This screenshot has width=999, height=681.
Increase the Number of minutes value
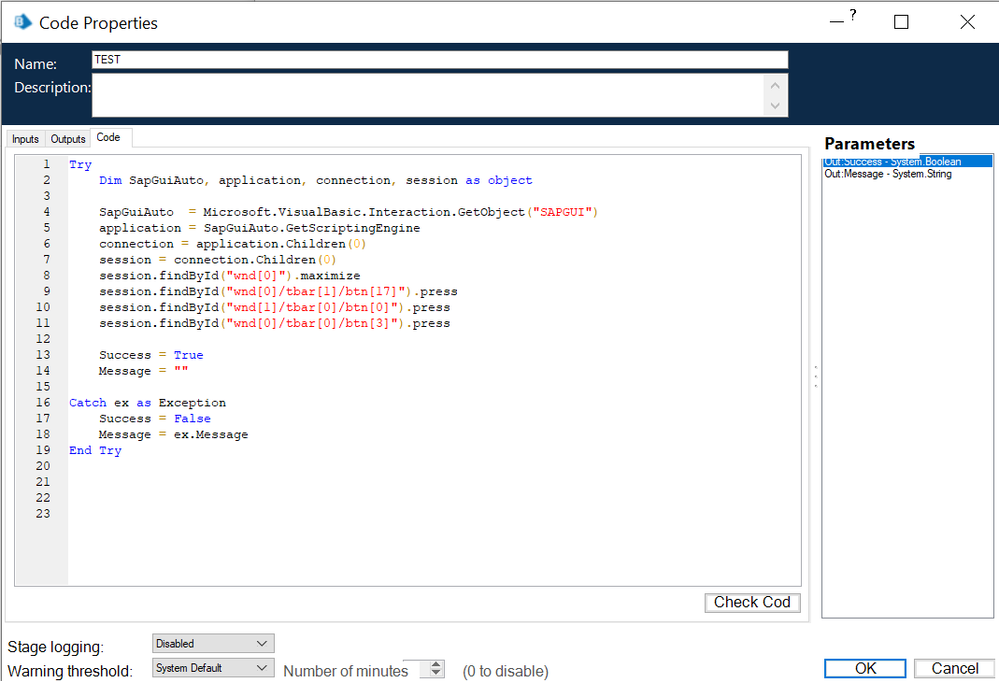437,665
